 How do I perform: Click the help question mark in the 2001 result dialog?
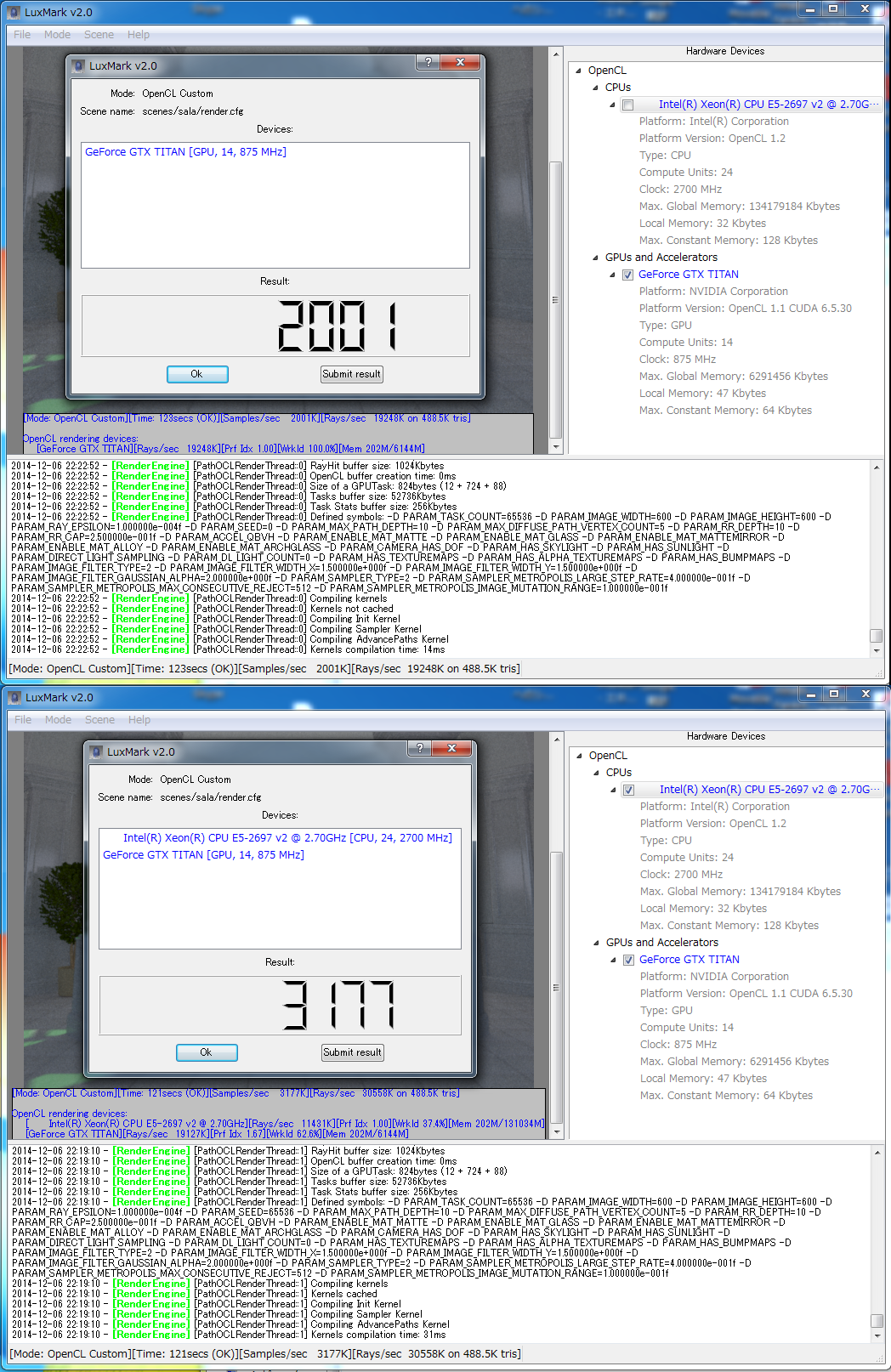428,62
